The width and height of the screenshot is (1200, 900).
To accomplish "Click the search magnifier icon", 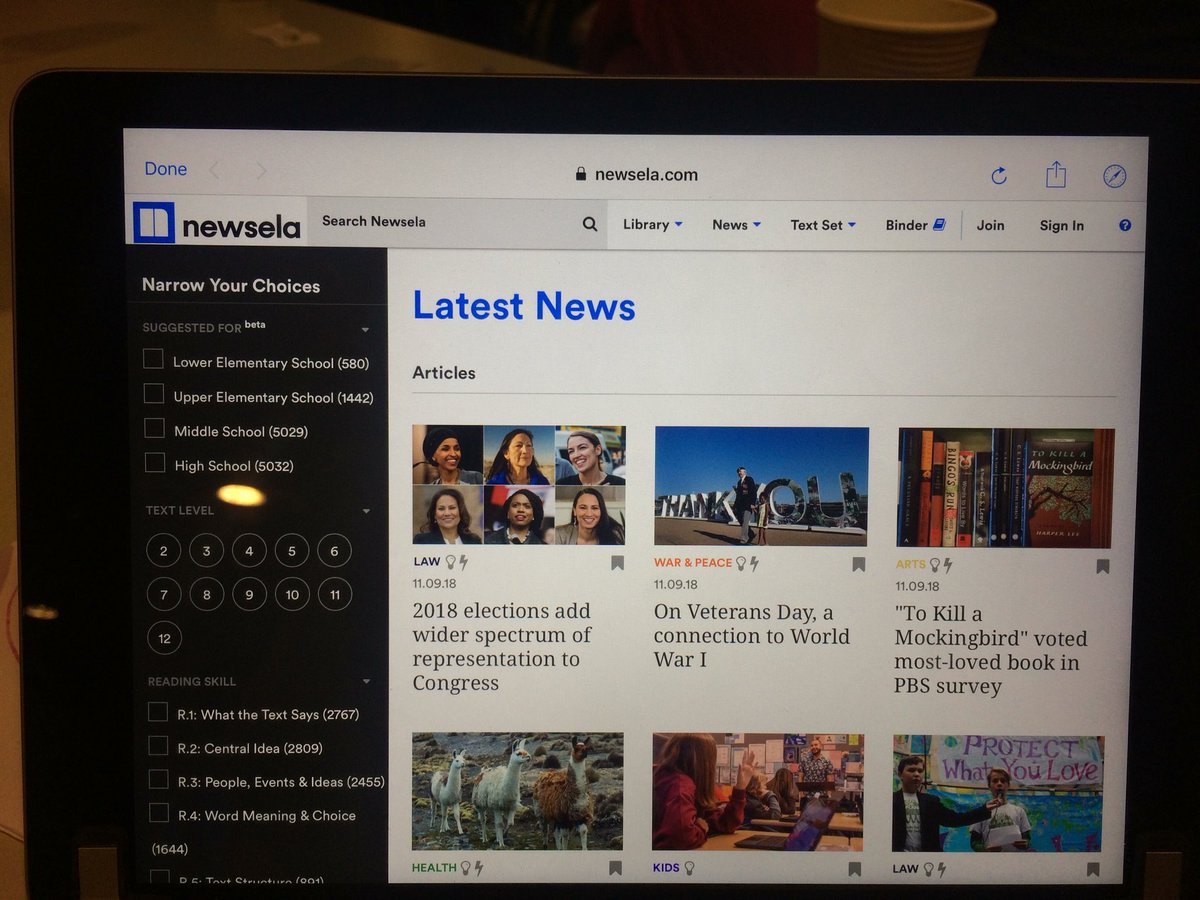I will [588, 222].
